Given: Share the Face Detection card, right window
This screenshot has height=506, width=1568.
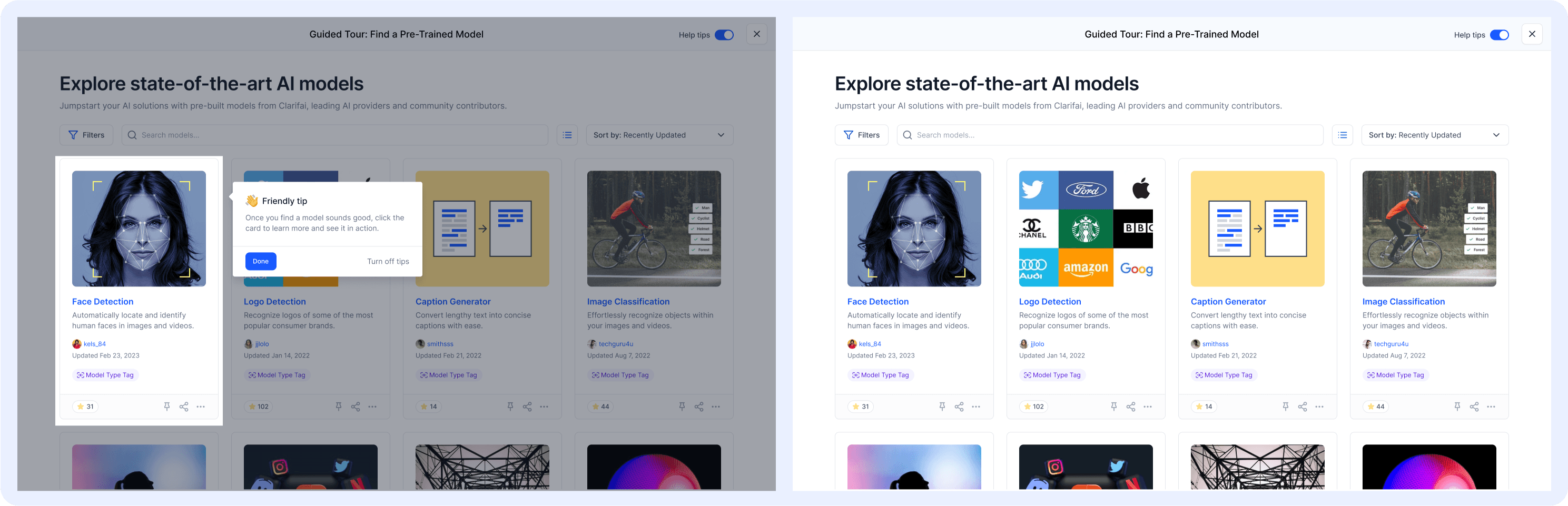Looking at the screenshot, I should coord(959,407).
